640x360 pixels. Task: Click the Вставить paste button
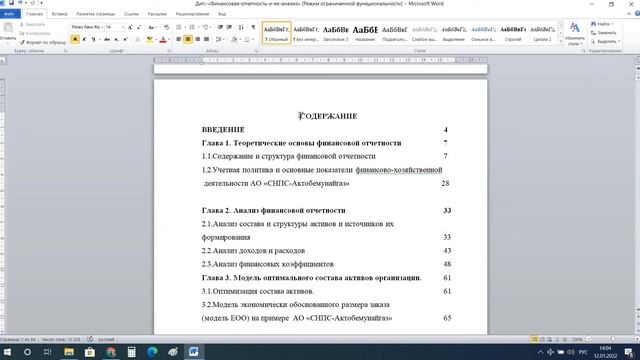click(8, 32)
